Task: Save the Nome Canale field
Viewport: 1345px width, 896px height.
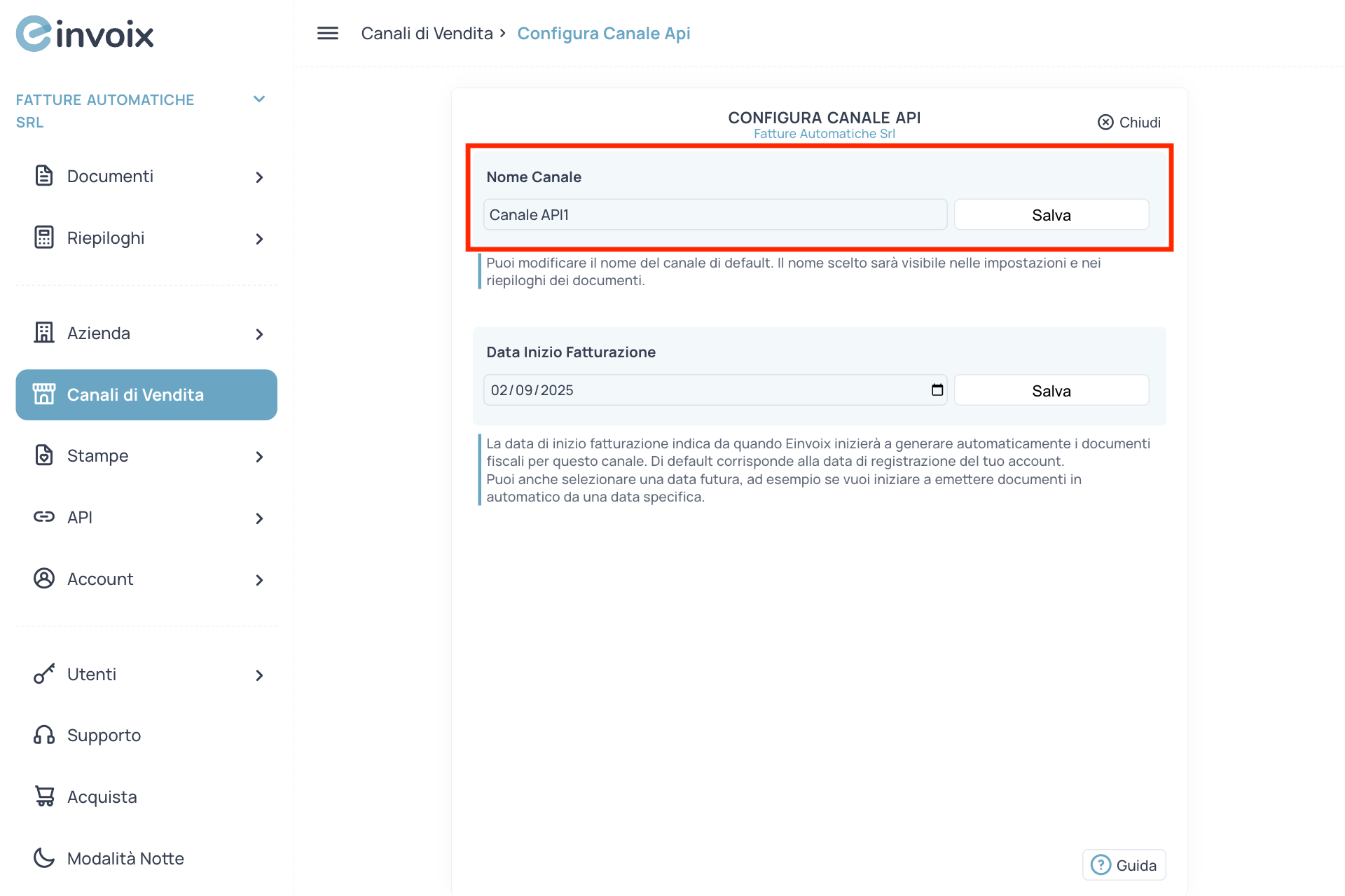Action: (x=1050, y=214)
